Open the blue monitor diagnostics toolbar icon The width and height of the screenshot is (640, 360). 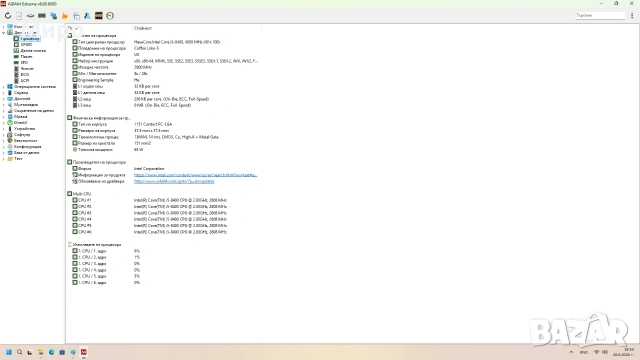tap(53, 16)
